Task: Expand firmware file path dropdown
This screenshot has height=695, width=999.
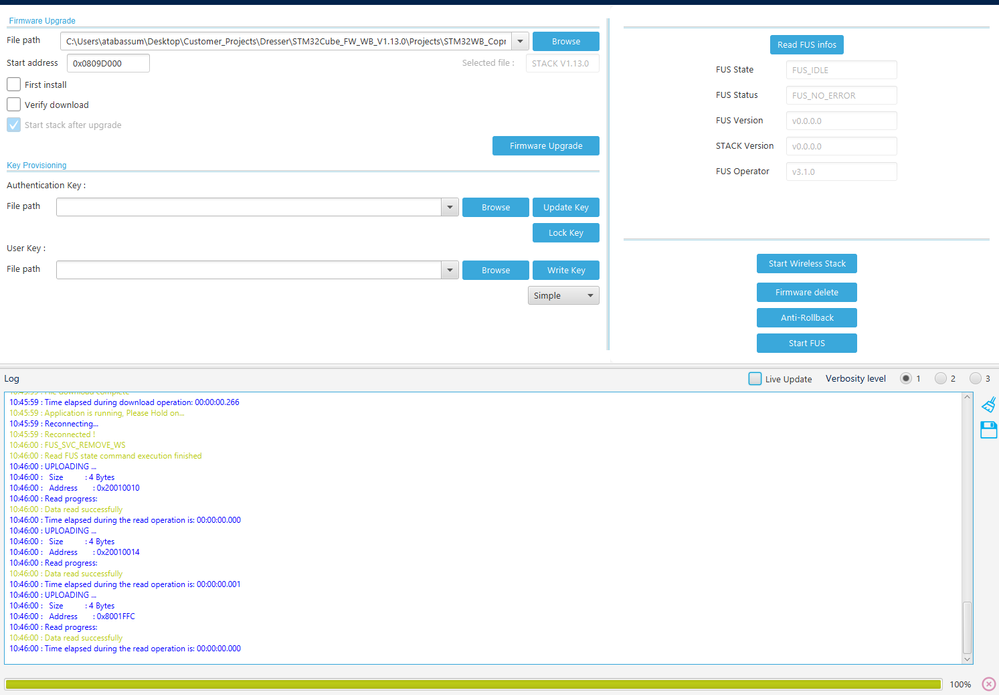Action: pos(520,41)
